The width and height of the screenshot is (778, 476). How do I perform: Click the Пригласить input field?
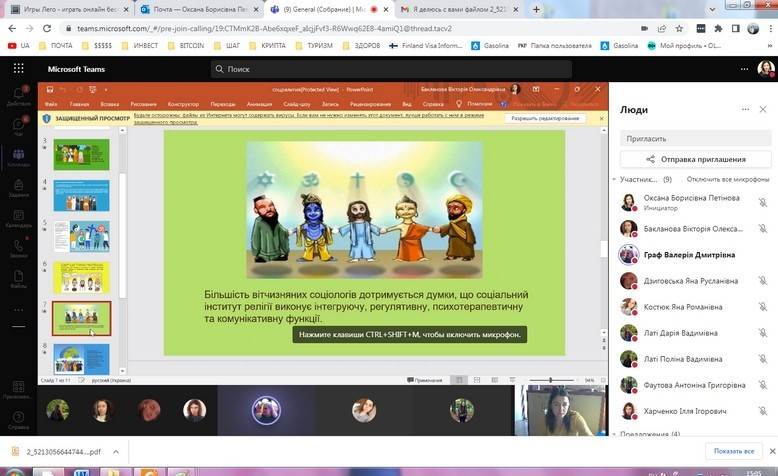(x=696, y=138)
